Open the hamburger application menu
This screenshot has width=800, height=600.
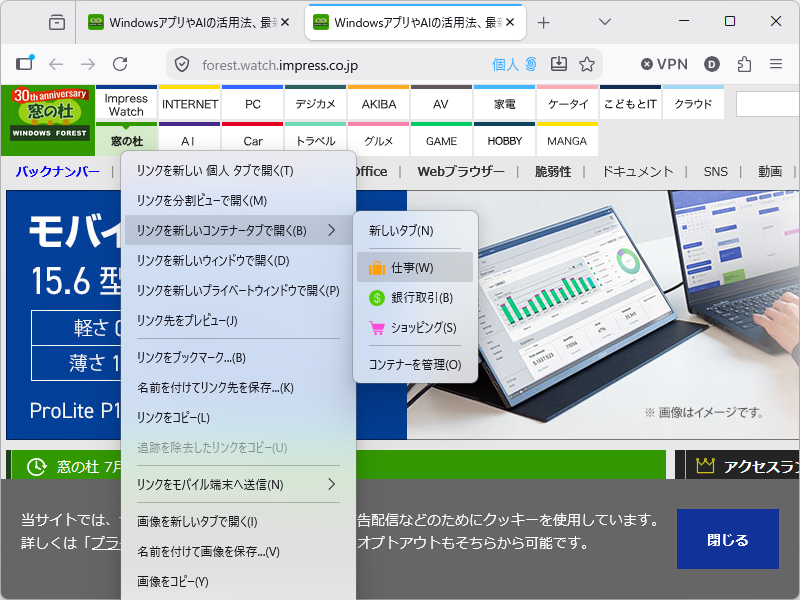776,64
